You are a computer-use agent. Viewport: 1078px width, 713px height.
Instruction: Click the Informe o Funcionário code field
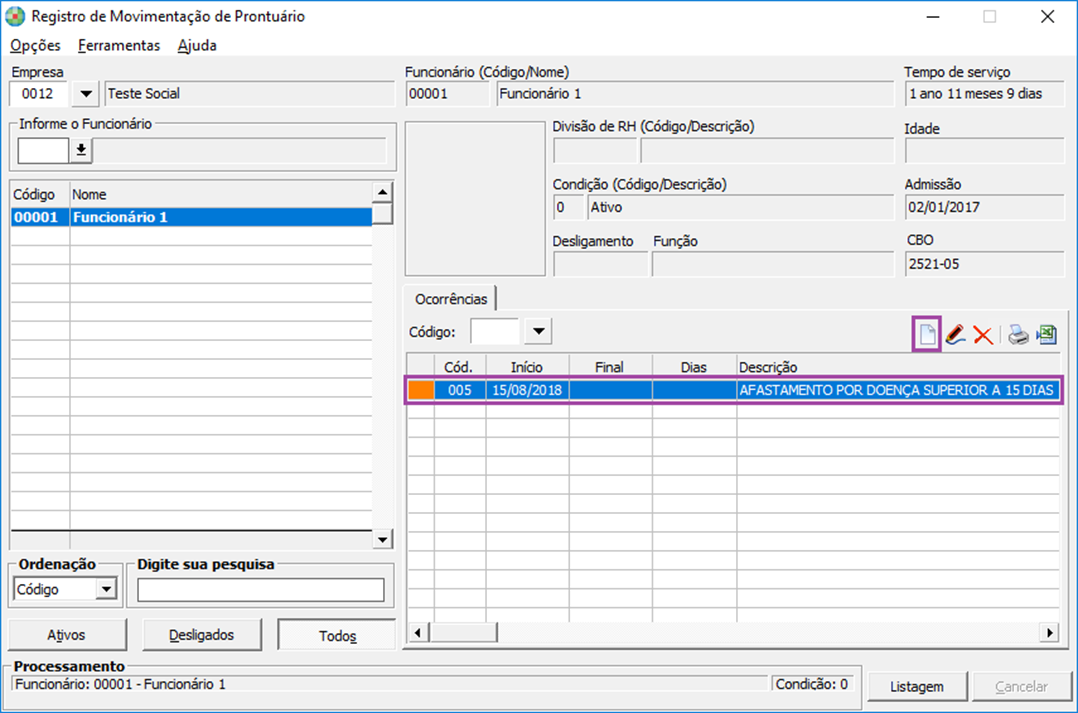pos(43,150)
